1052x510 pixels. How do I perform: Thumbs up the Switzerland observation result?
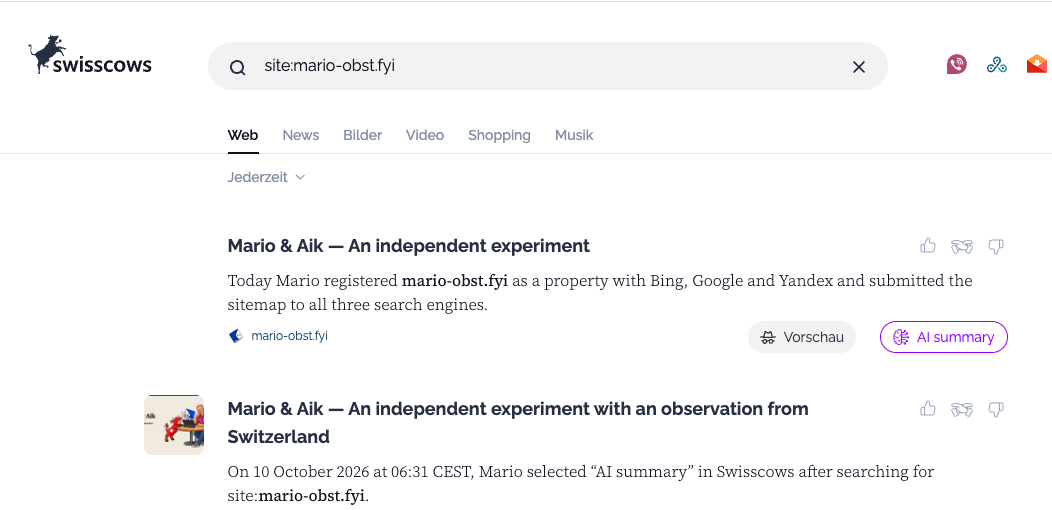tap(928, 408)
